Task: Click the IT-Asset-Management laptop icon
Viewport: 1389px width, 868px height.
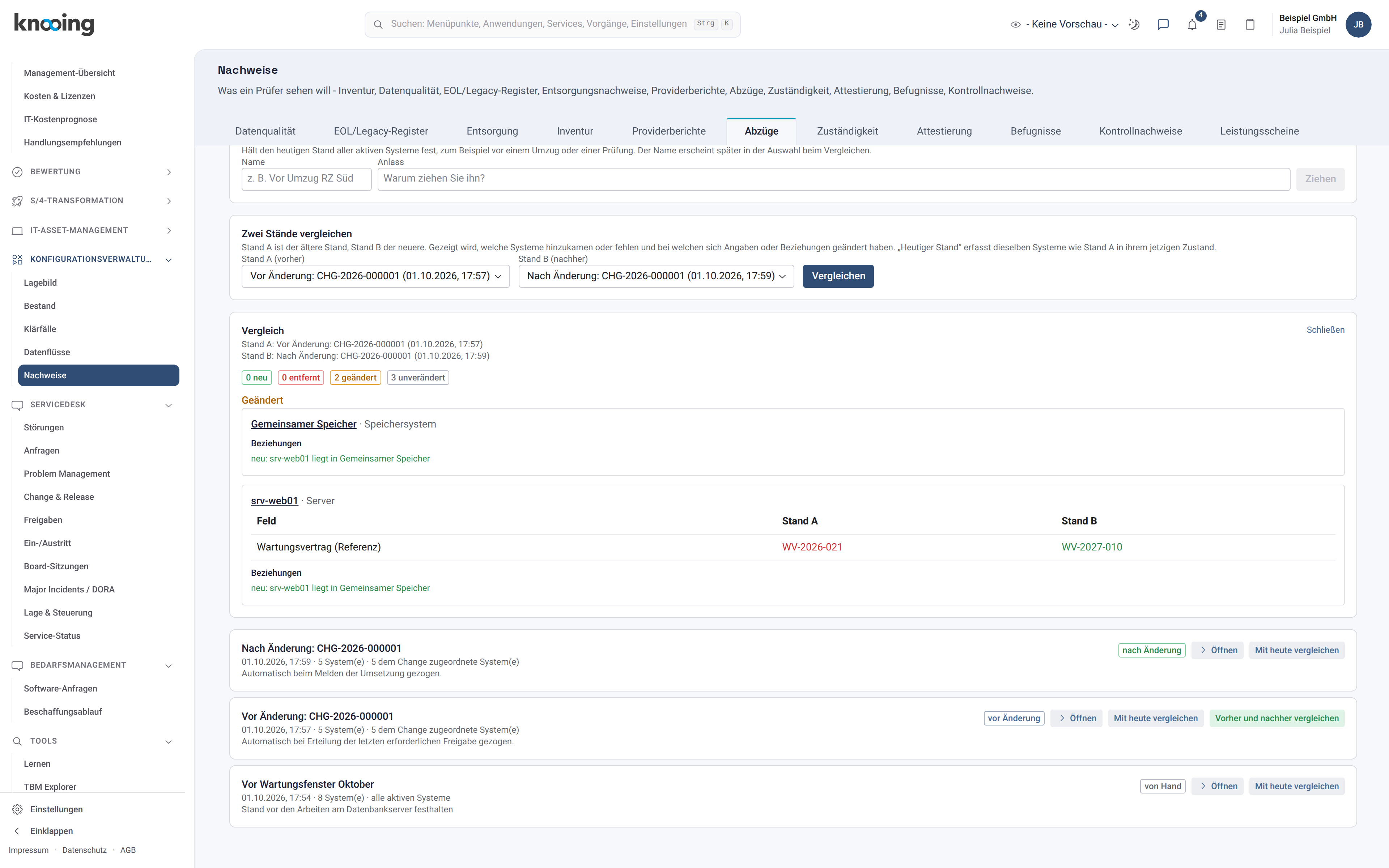Action: pos(17,230)
